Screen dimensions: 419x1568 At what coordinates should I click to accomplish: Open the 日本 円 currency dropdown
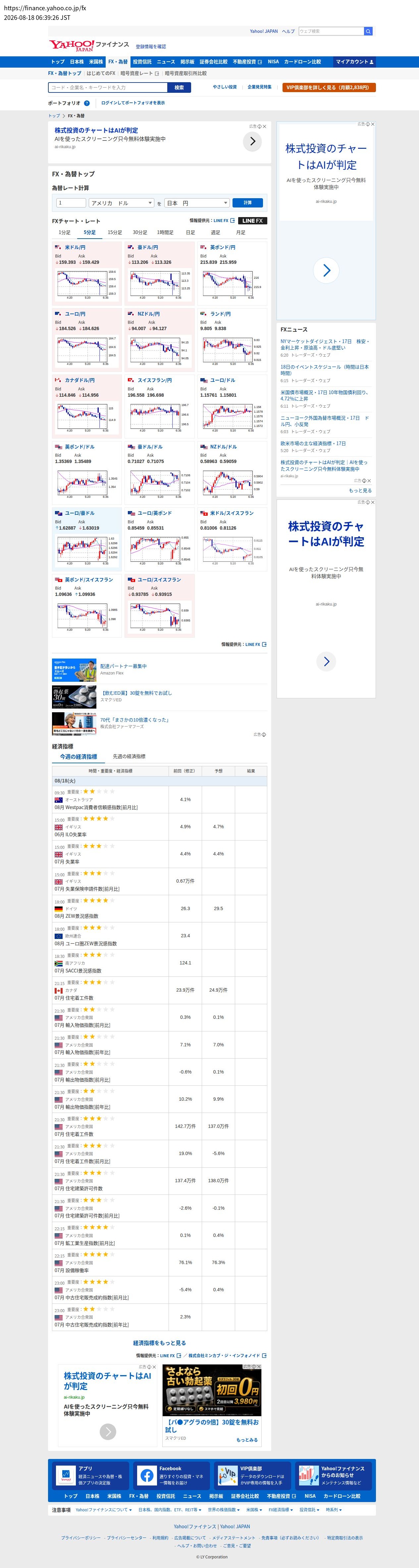point(197,203)
